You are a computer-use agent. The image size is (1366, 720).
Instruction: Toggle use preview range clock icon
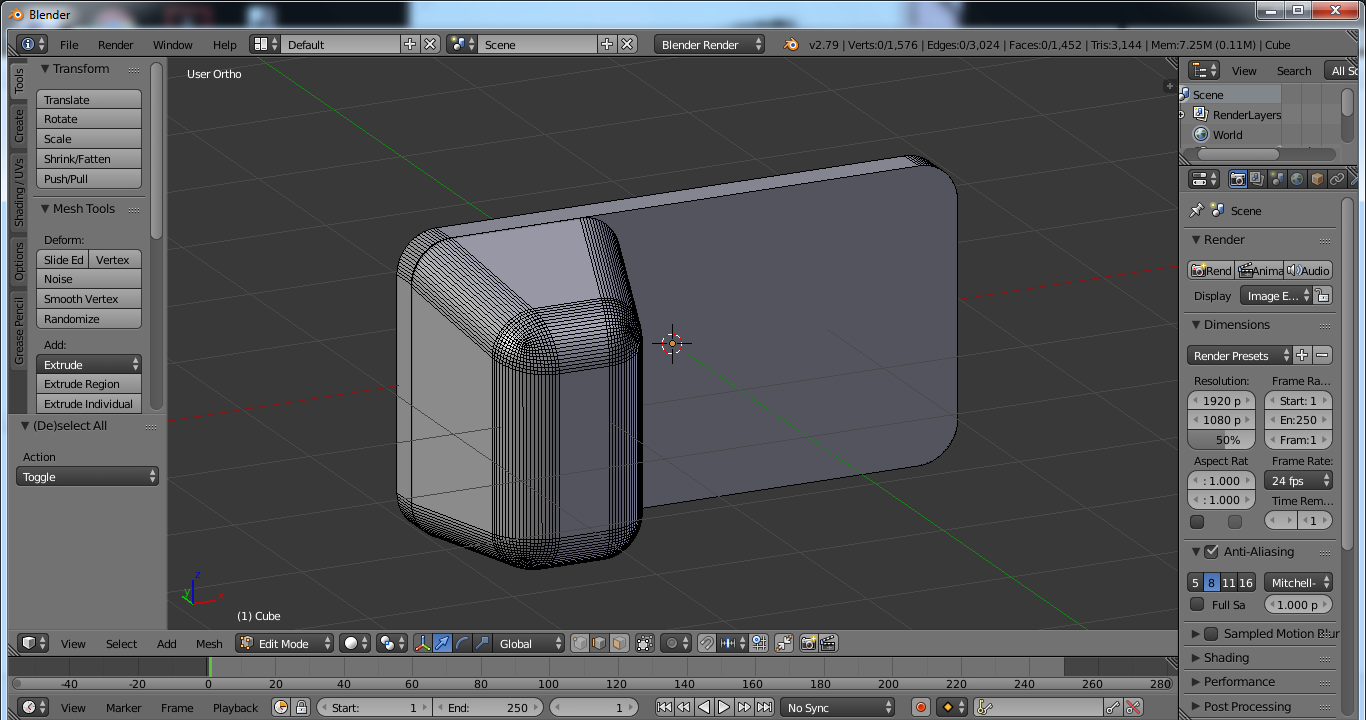tap(281, 707)
